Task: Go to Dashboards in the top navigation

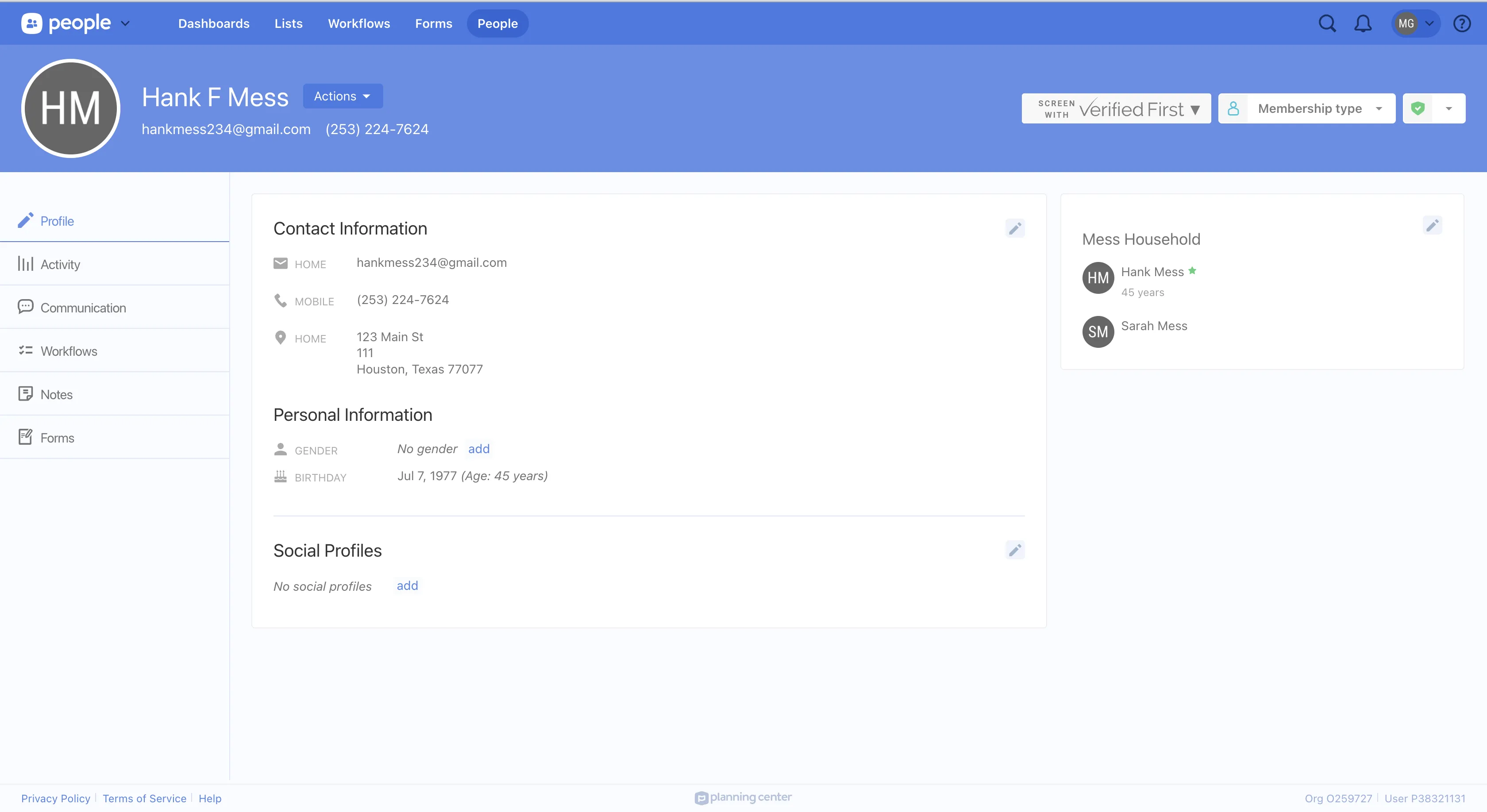Action: tap(214, 23)
